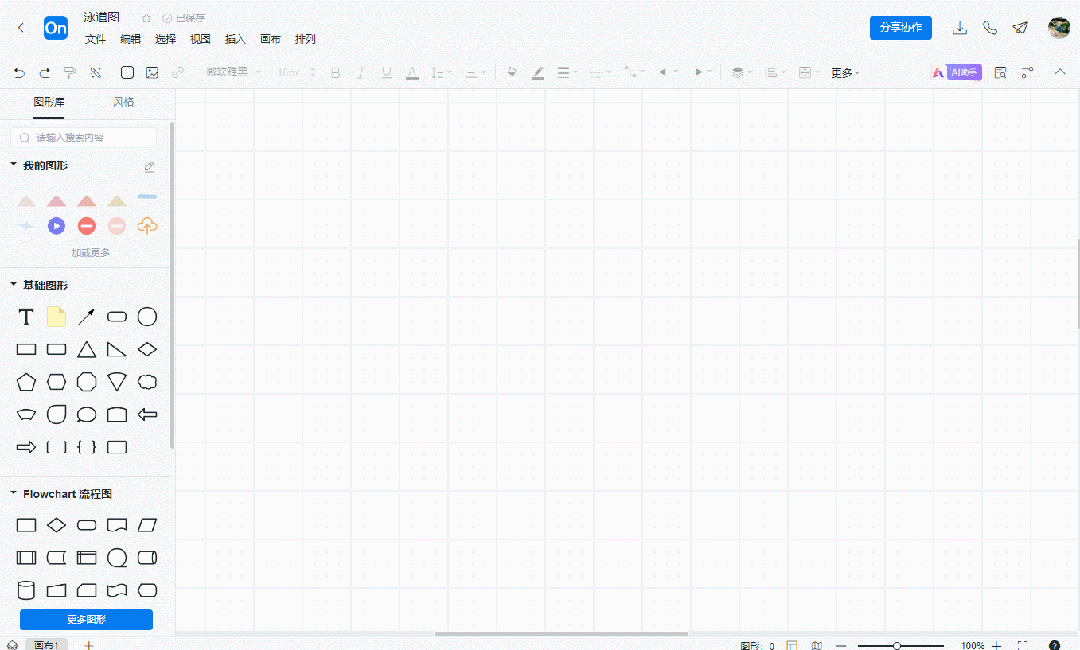The width and height of the screenshot is (1080, 650).
Task: Open the 视图 menu
Action: [200, 39]
